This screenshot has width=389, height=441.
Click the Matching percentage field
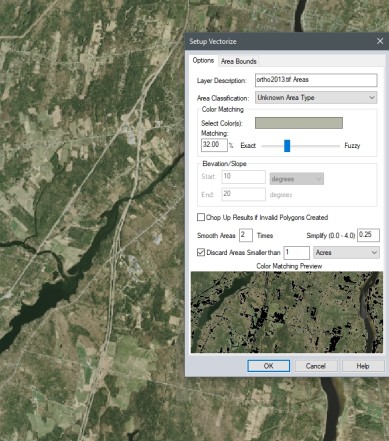tap(214, 145)
